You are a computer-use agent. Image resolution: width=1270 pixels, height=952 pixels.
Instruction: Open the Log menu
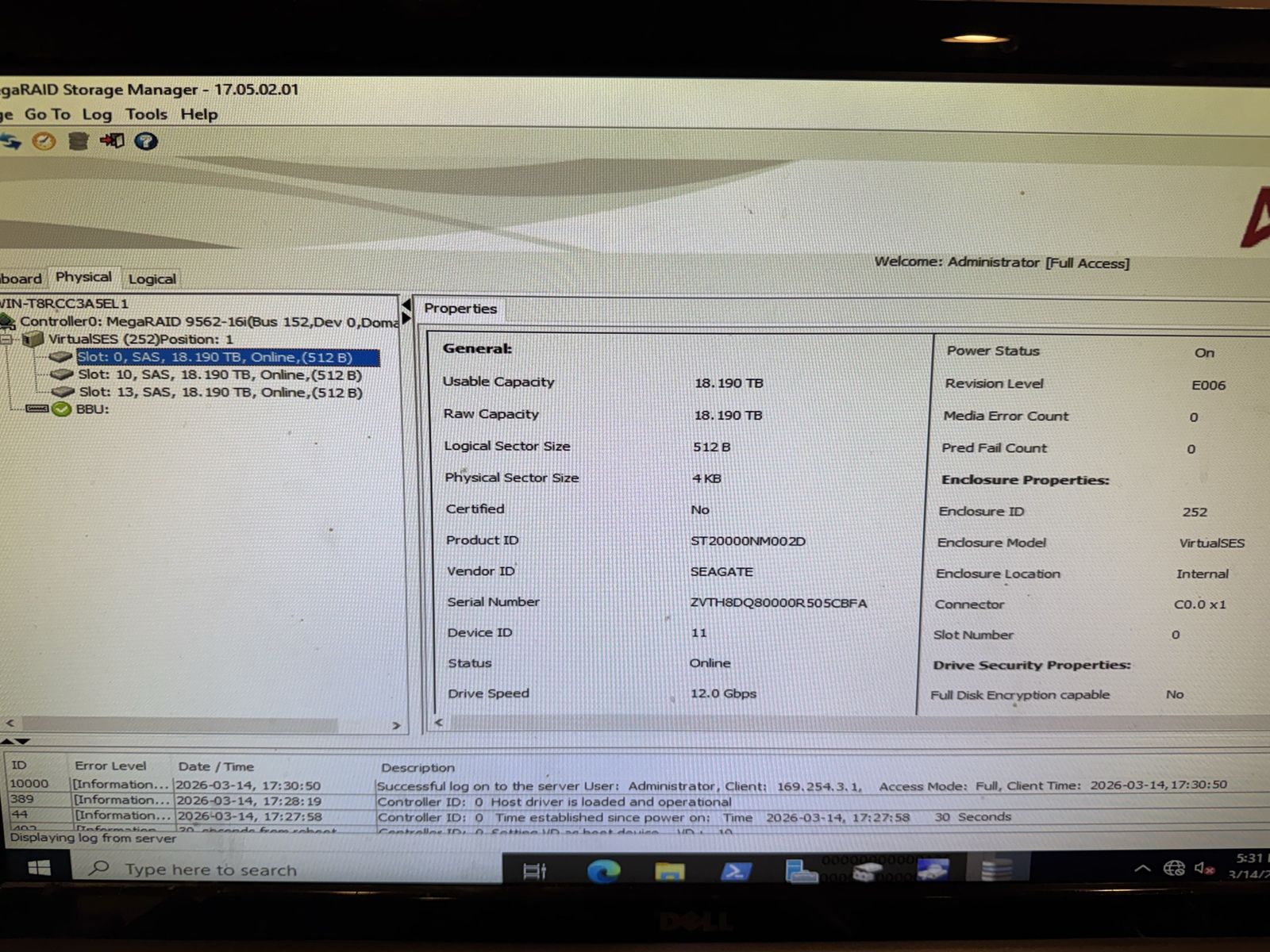click(97, 114)
